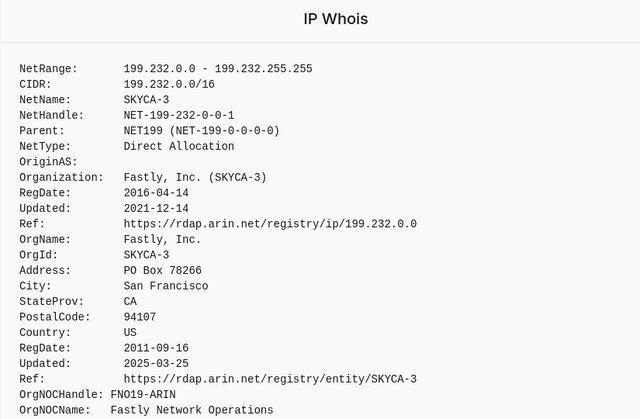640x419 pixels.
Task: Click the PostalCode value 94107
Action: [x=140, y=317]
